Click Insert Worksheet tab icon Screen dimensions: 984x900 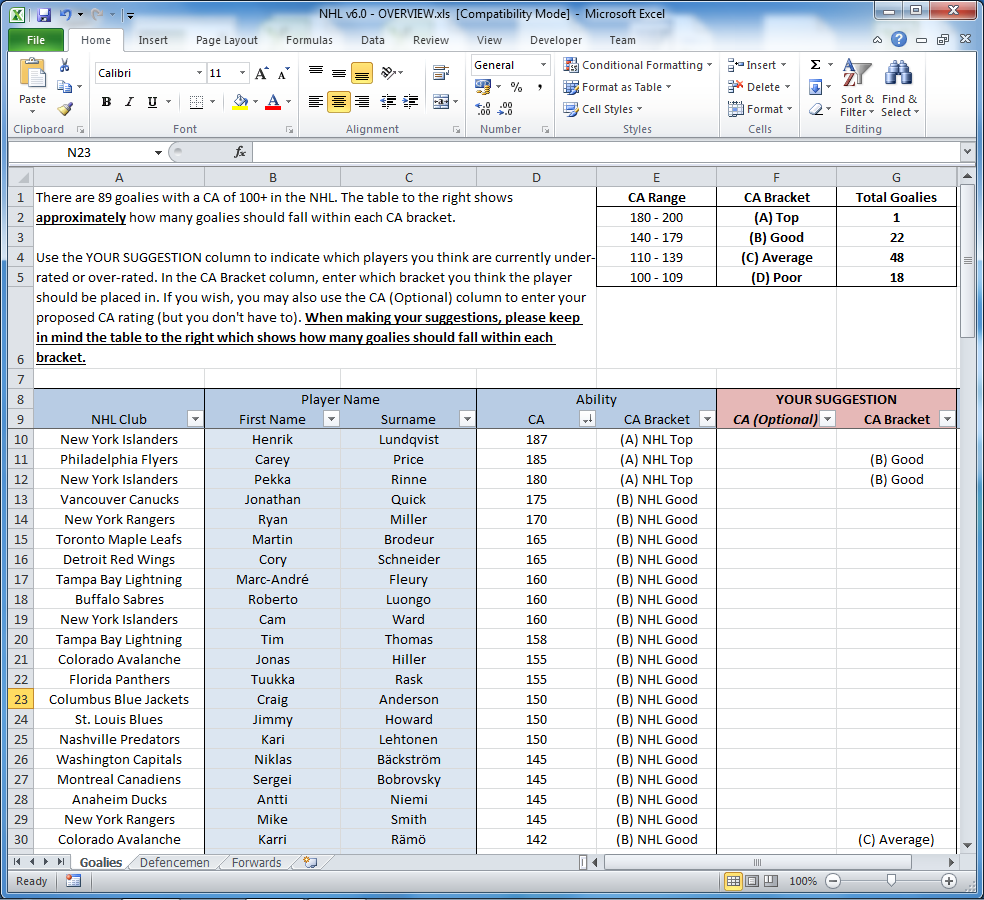310,862
